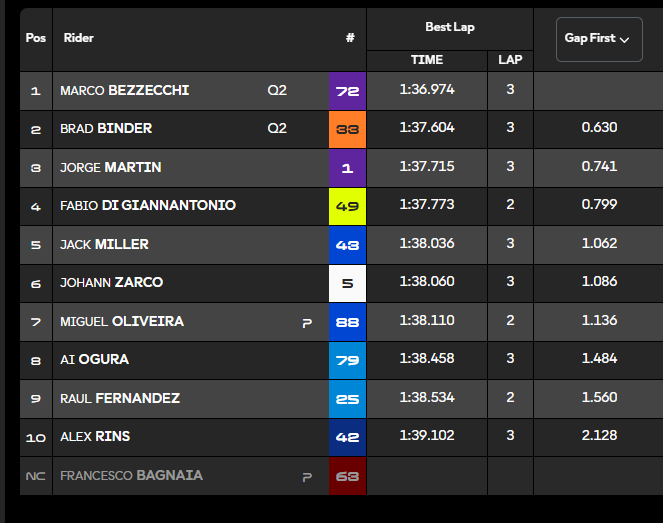Click the purple number 72 badge
Image resolution: width=663 pixels, height=523 pixels.
click(347, 91)
